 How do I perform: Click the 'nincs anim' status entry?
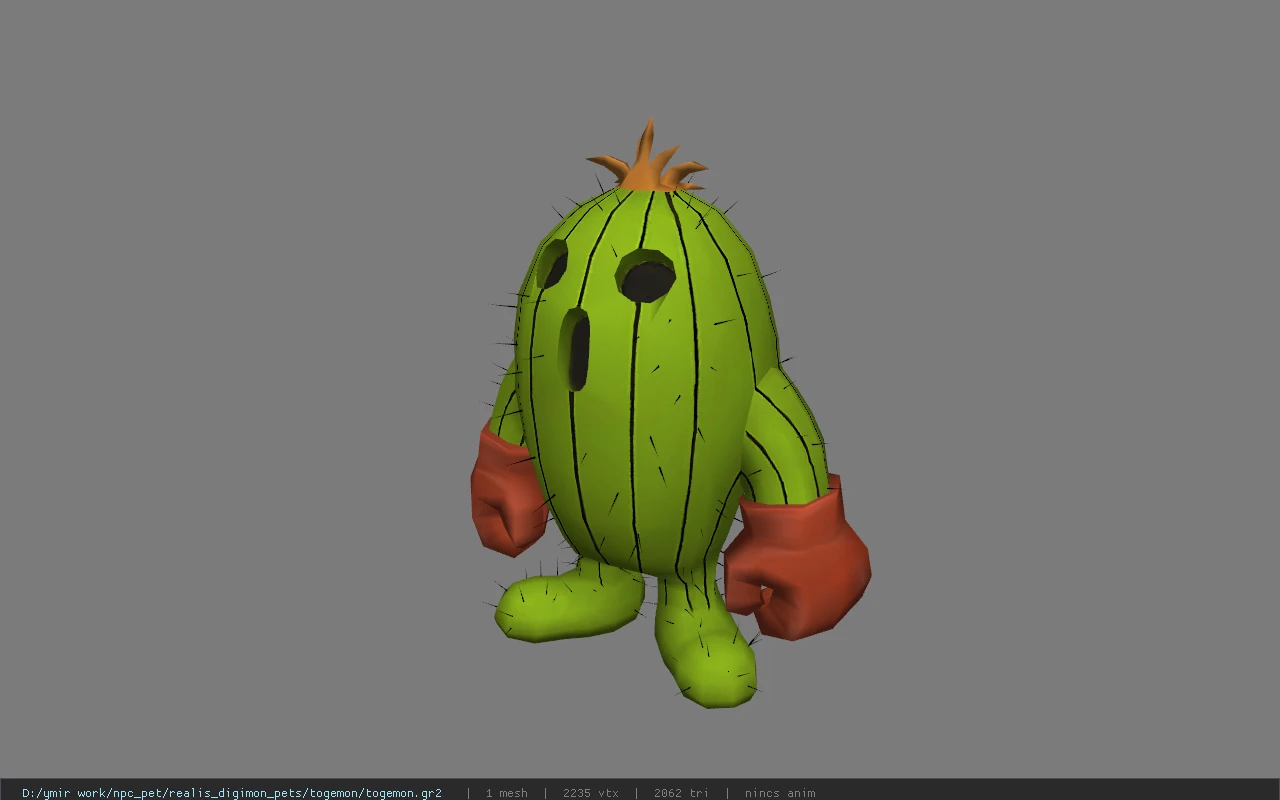pos(779,793)
